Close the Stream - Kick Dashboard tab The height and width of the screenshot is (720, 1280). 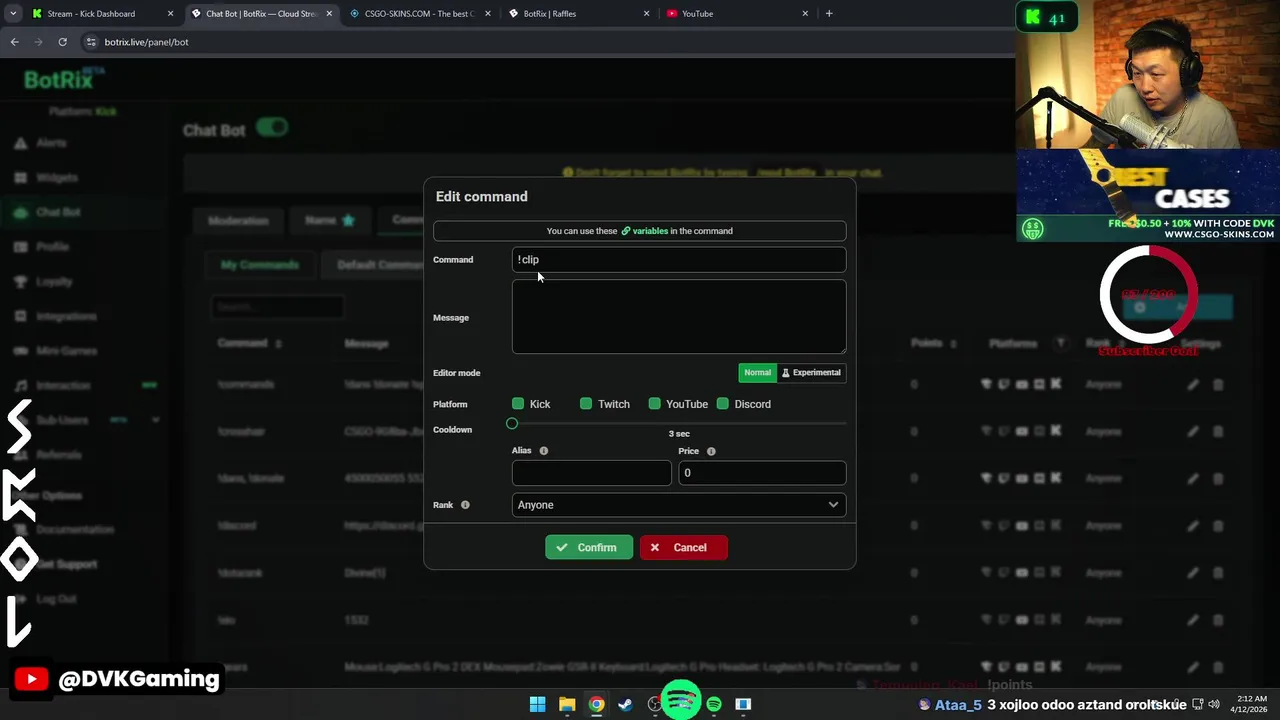[170, 14]
